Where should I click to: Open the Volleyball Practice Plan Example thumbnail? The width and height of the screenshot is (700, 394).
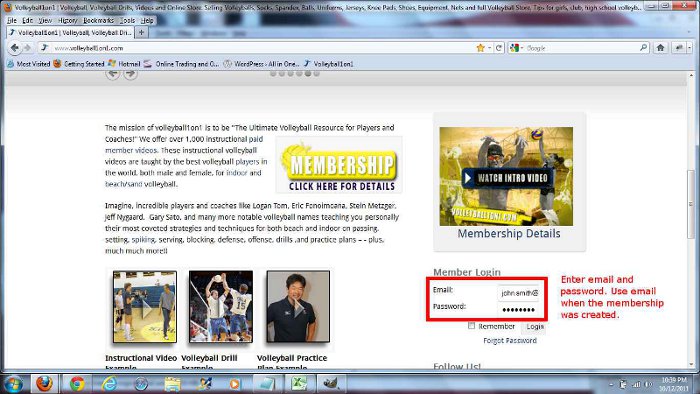[x=298, y=307]
